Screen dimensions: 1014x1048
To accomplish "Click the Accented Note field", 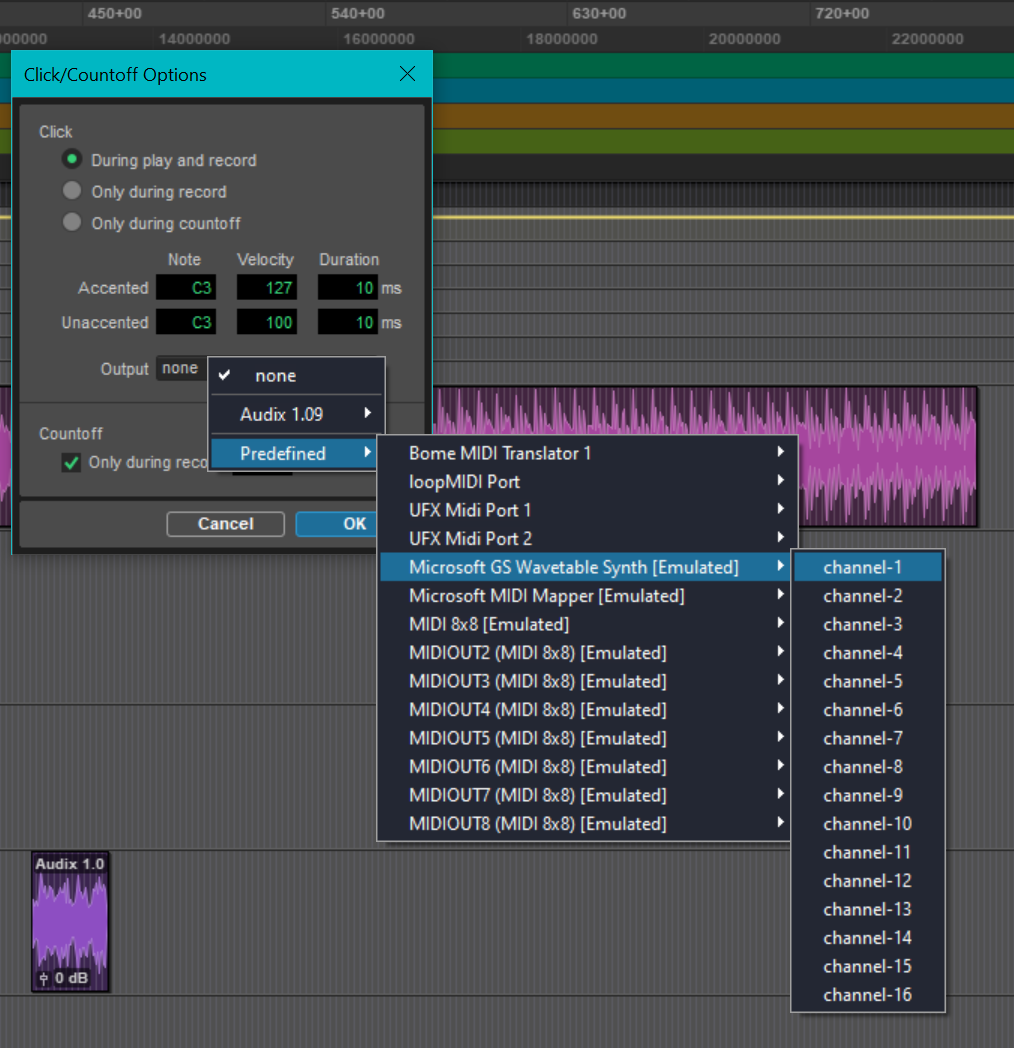I will [x=186, y=288].
